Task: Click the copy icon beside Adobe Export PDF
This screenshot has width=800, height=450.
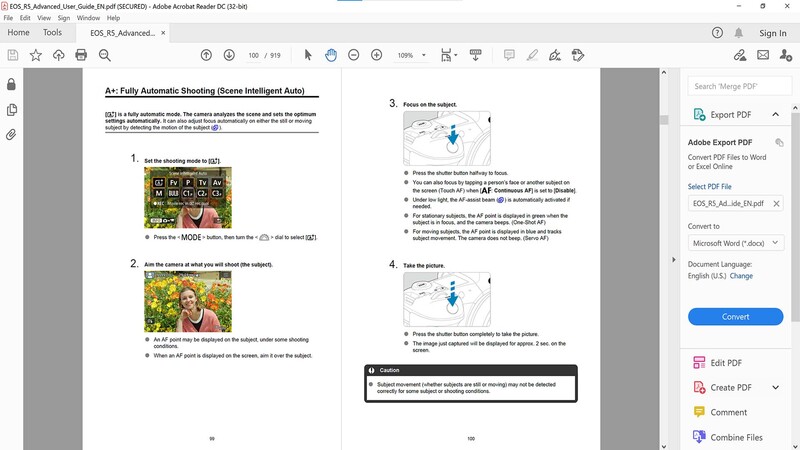Action: pyautogui.click(x=779, y=142)
